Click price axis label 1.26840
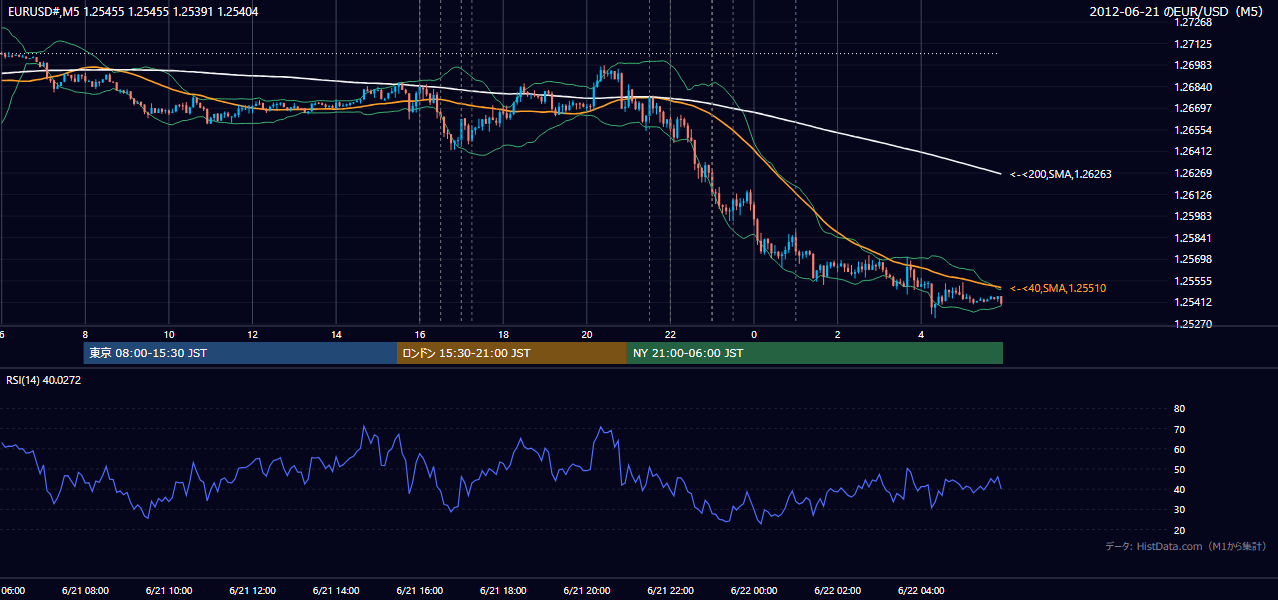This screenshot has width=1278, height=600. 1194,87
